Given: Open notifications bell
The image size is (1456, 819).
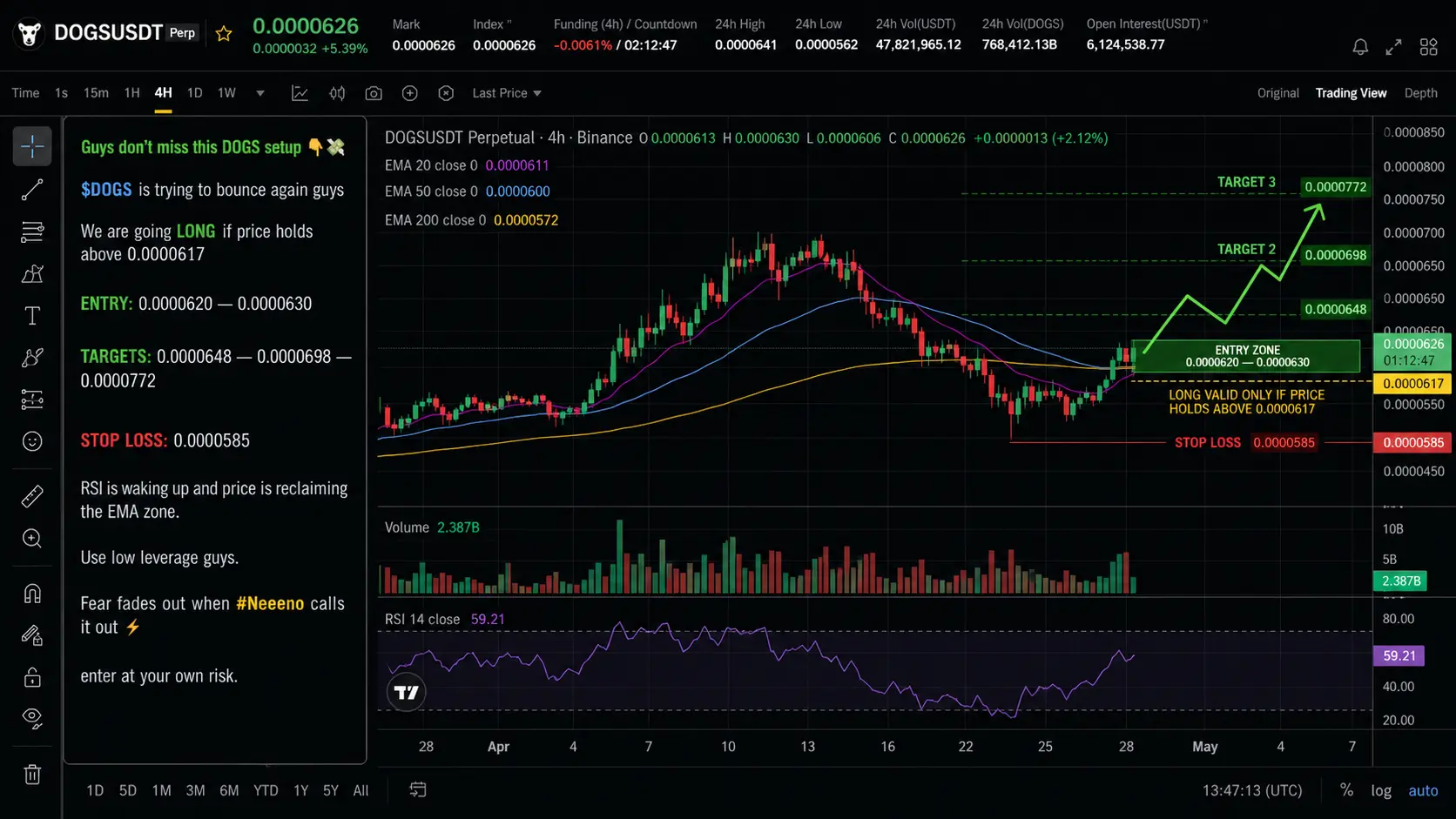Looking at the screenshot, I should 1360,47.
